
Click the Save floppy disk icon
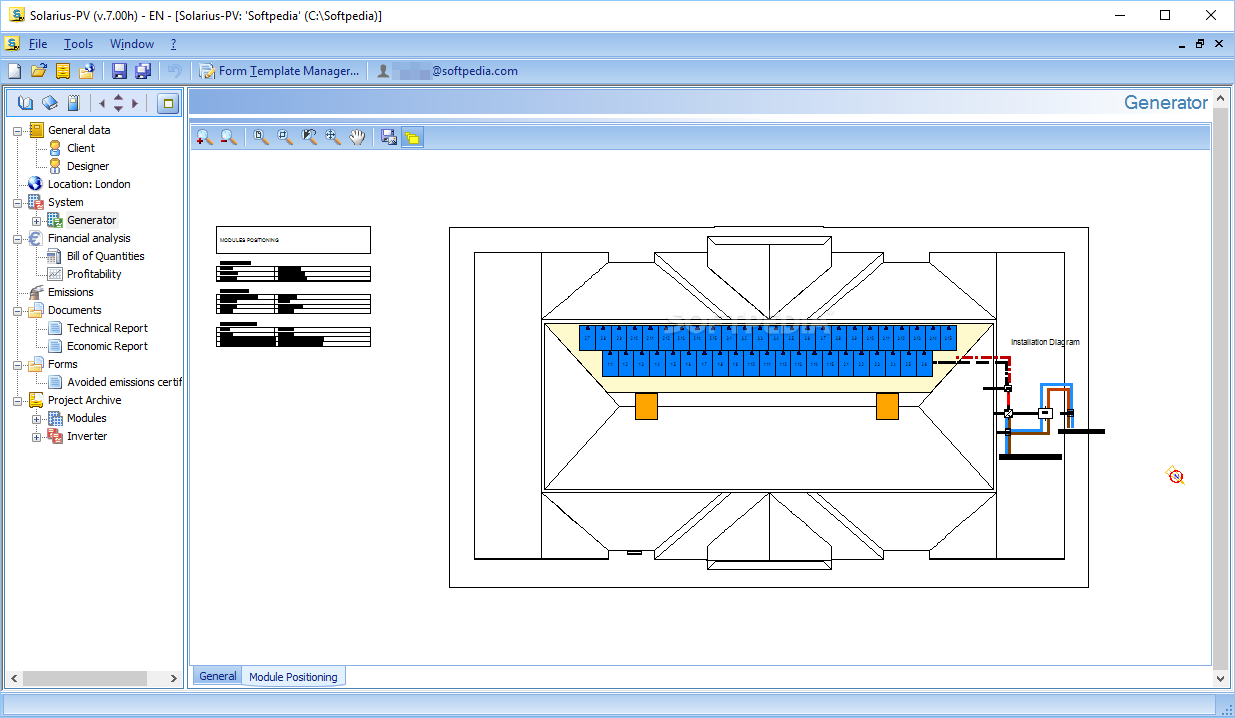pos(119,71)
